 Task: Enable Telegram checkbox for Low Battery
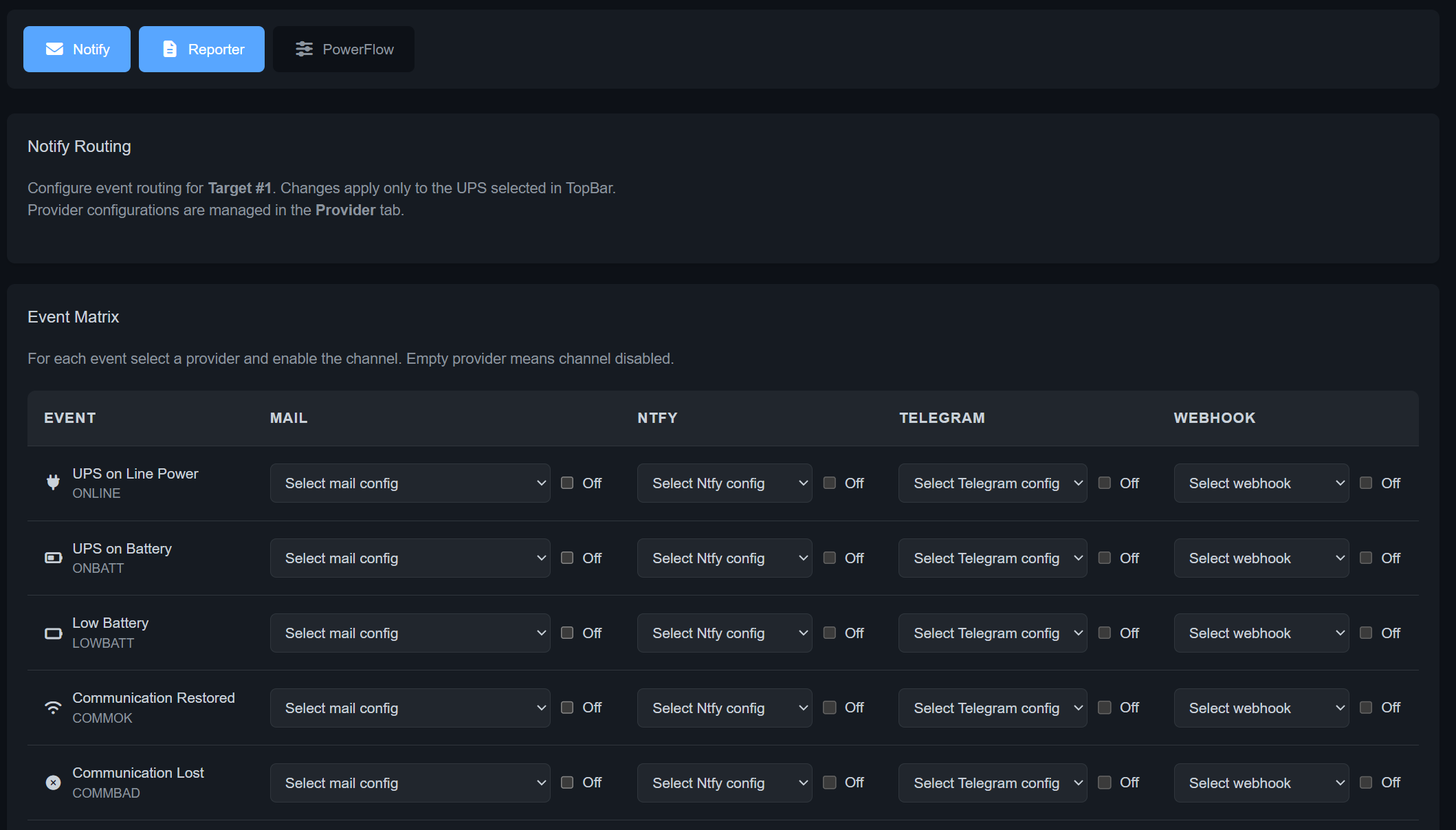[x=1105, y=633]
